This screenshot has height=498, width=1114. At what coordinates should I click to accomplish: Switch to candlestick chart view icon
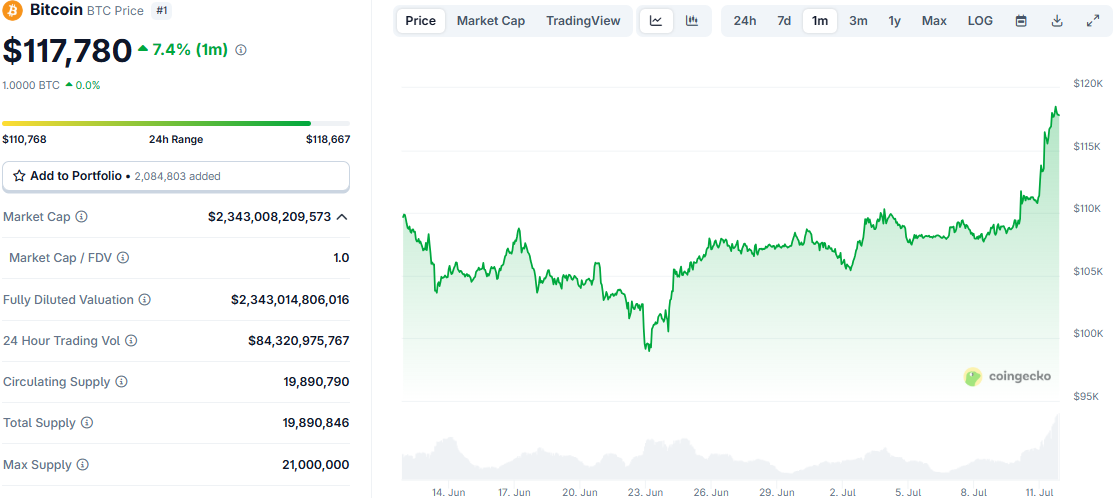(x=691, y=21)
